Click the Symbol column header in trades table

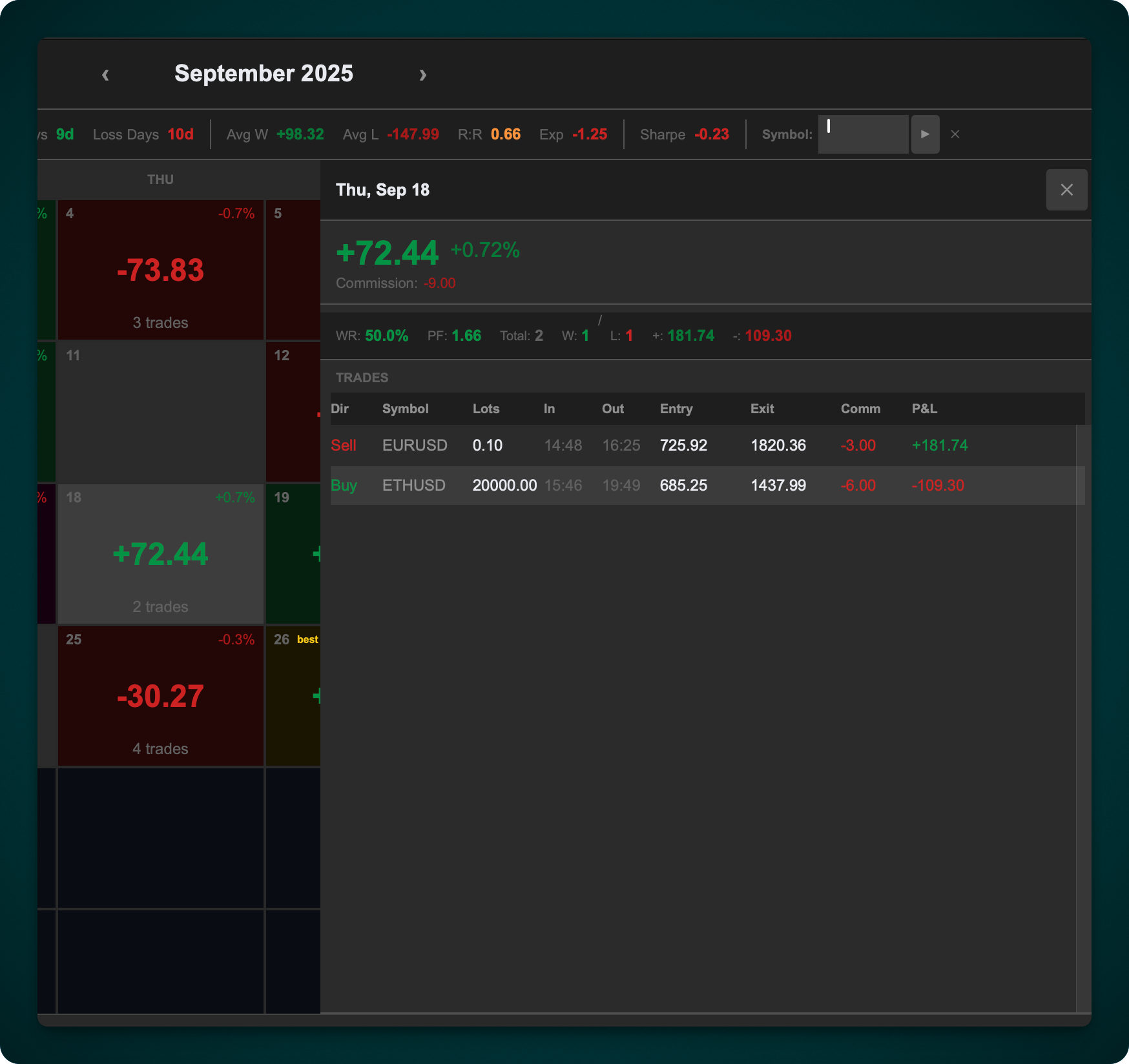coord(406,409)
